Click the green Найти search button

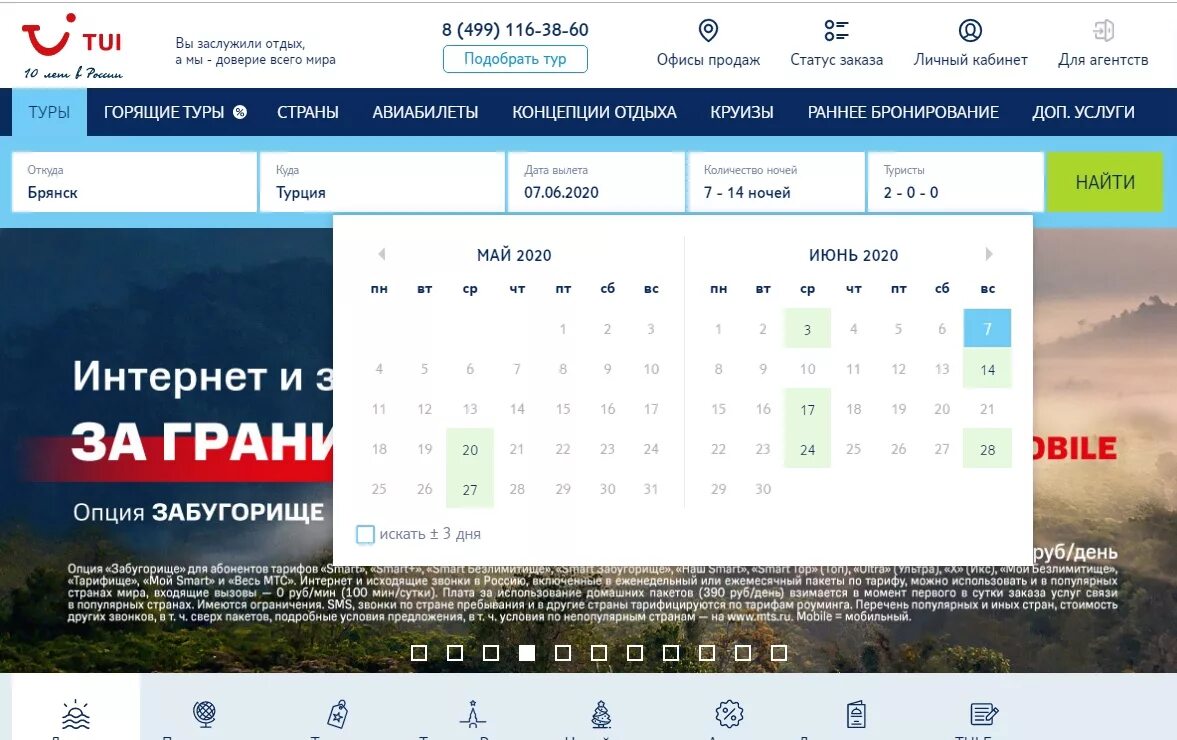click(x=1105, y=182)
